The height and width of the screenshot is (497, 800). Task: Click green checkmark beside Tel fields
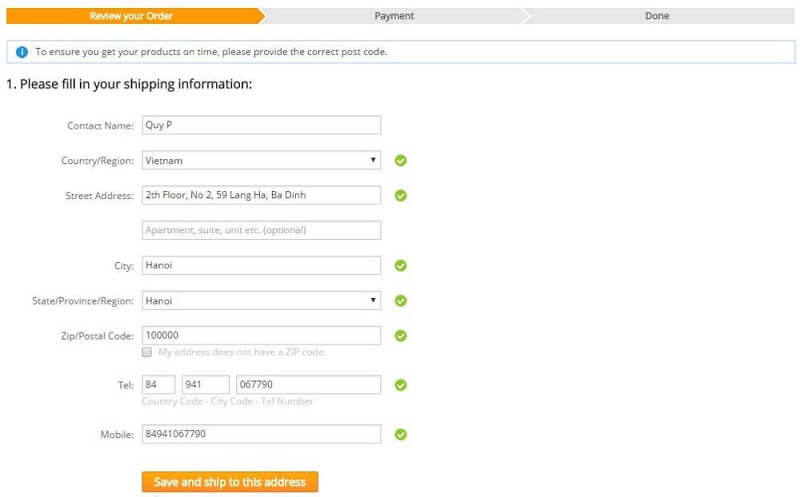[401, 385]
